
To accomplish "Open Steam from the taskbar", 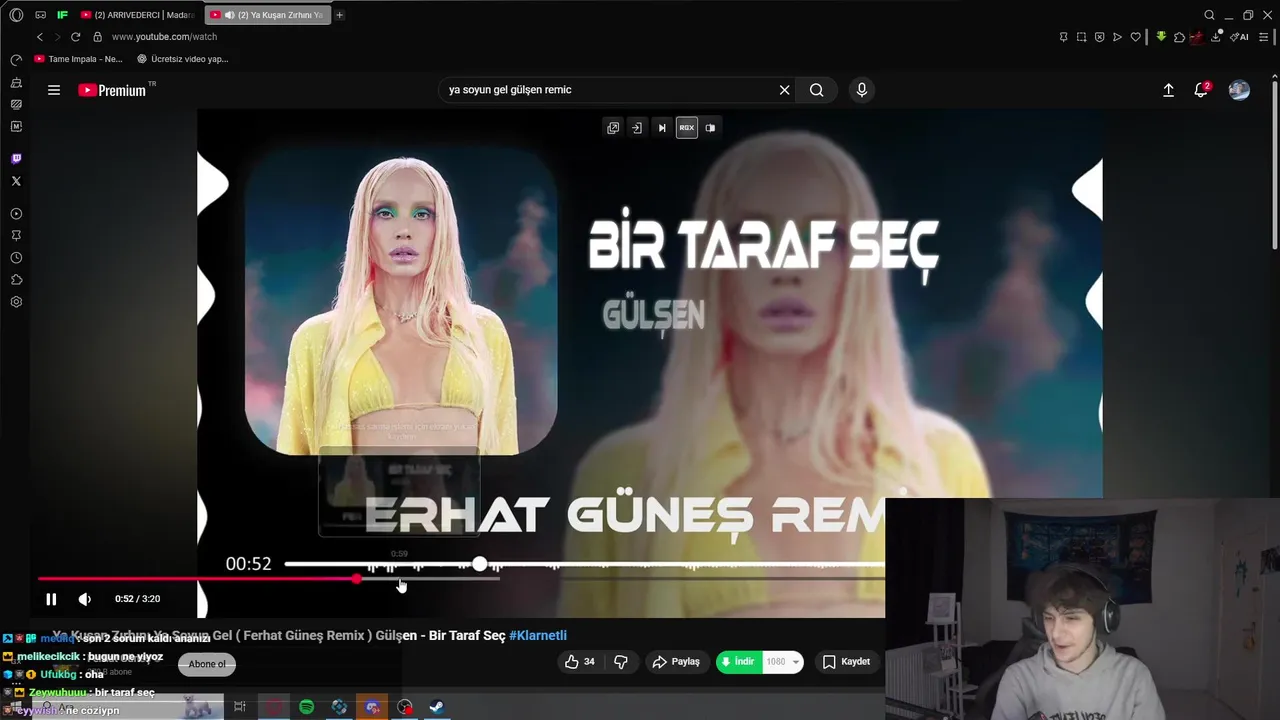I will click(x=437, y=707).
